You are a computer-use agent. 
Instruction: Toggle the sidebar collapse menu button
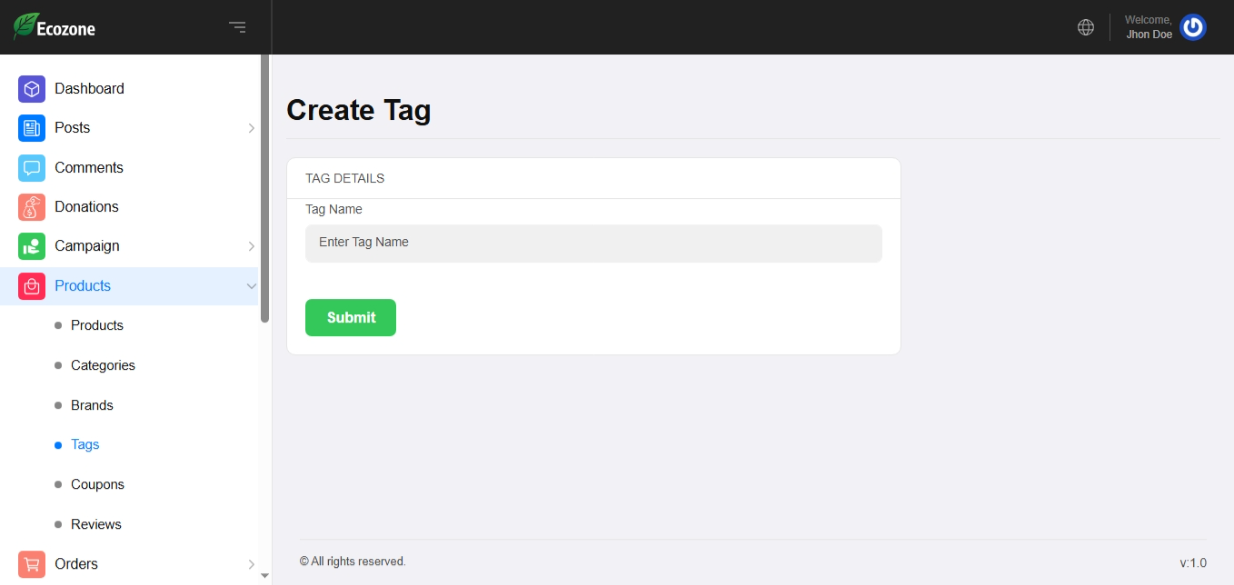click(237, 27)
